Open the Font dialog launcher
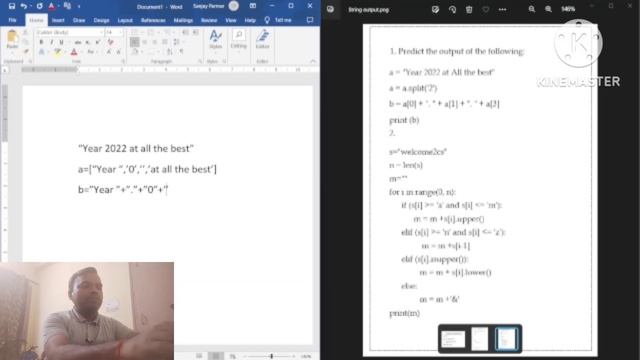 pos(123,61)
